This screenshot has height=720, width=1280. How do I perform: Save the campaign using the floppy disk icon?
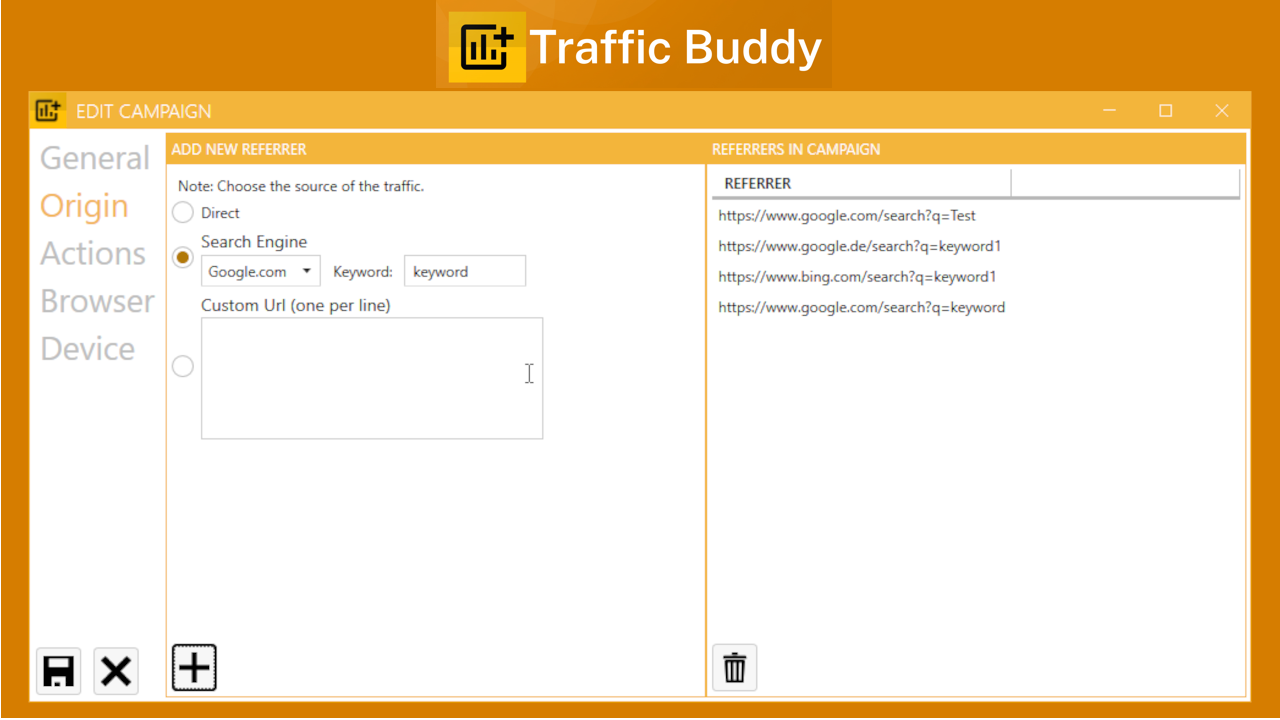point(58,671)
